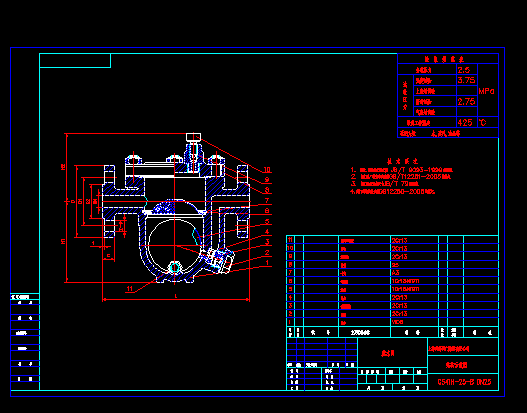527x413 pixels.
Task: Click leader callout number 5 beside the valve drawing
Action: pos(267,221)
